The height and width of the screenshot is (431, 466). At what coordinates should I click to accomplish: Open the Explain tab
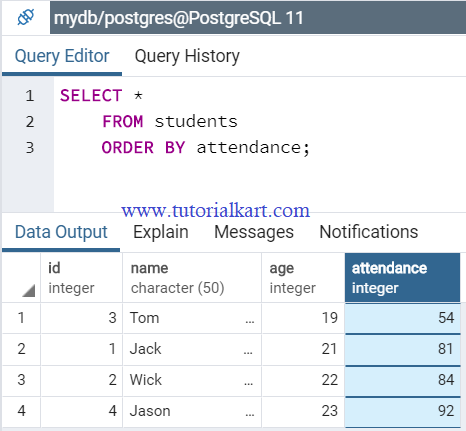point(161,232)
